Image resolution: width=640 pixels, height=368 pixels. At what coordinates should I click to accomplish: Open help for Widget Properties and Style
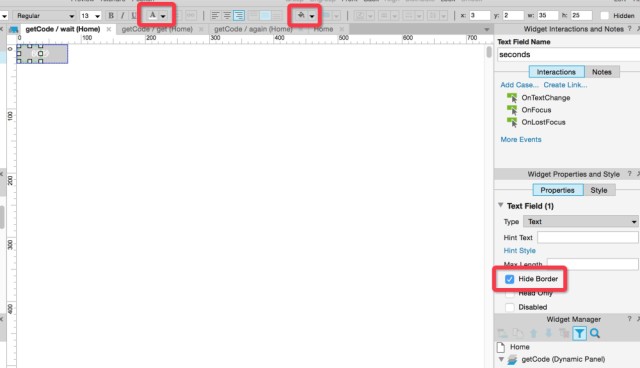pyautogui.click(x=629, y=174)
